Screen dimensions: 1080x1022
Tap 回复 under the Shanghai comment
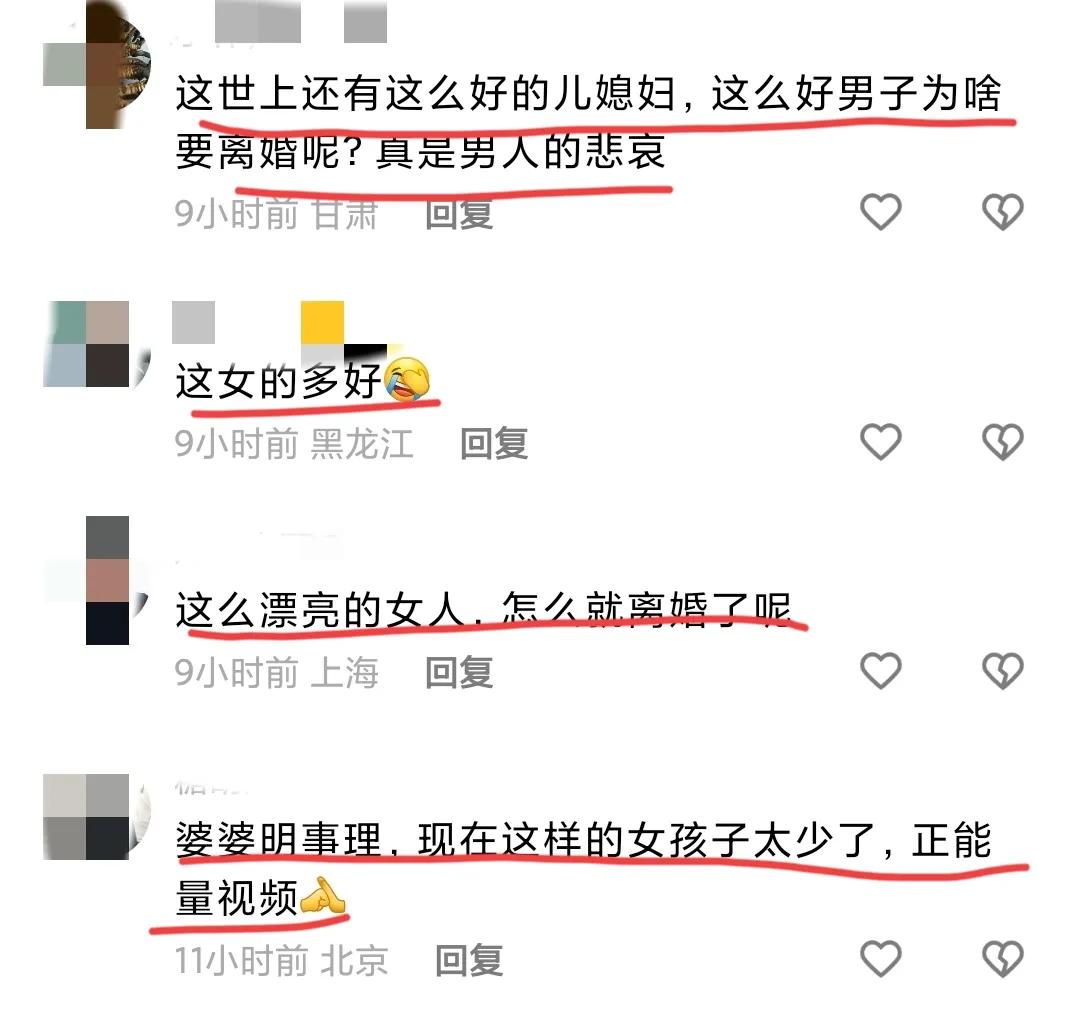pyautogui.click(x=459, y=672)
